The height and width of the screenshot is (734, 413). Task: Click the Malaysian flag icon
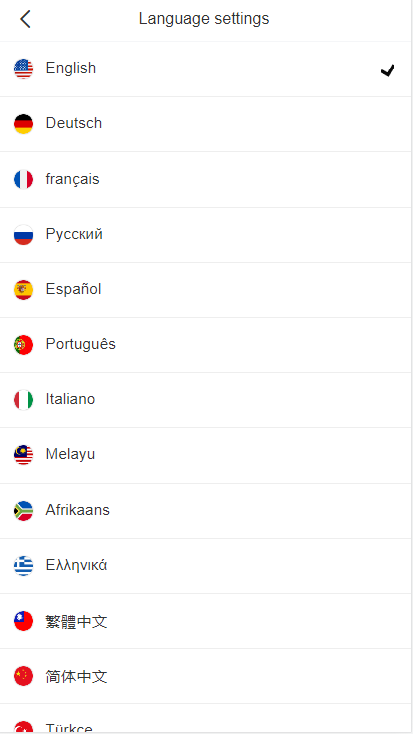tap(23, 455)
